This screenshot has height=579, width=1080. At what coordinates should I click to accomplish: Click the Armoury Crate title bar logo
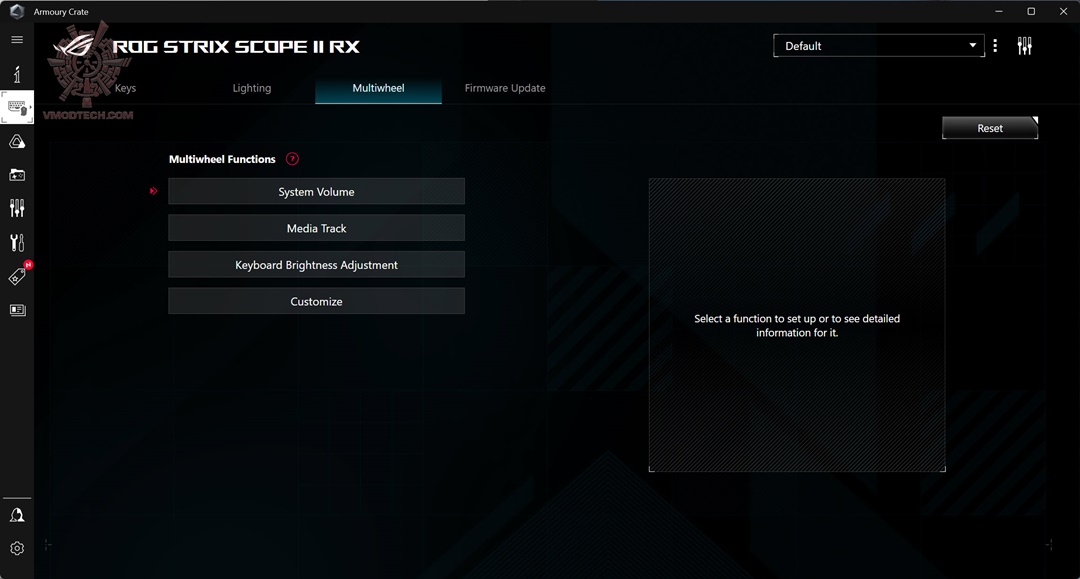click(x=17, y=11)
